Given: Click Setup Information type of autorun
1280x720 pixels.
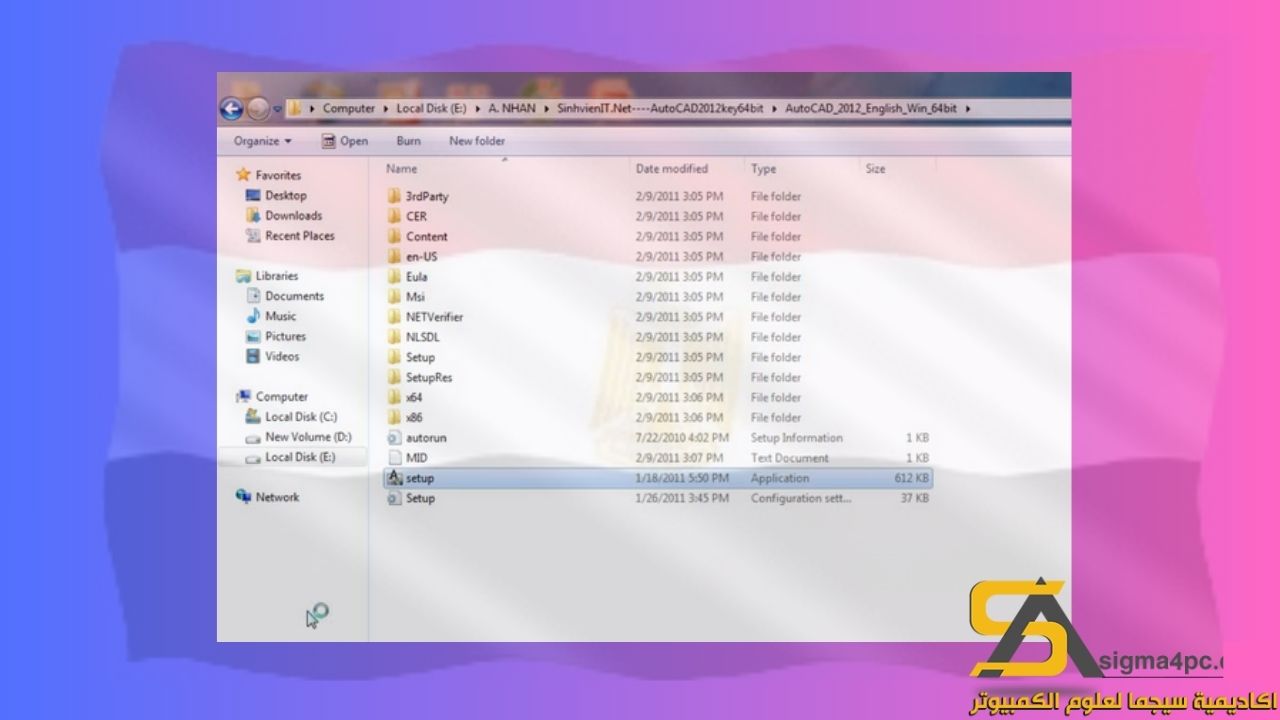Looking at the screenshot, I should tap(797, 438).
